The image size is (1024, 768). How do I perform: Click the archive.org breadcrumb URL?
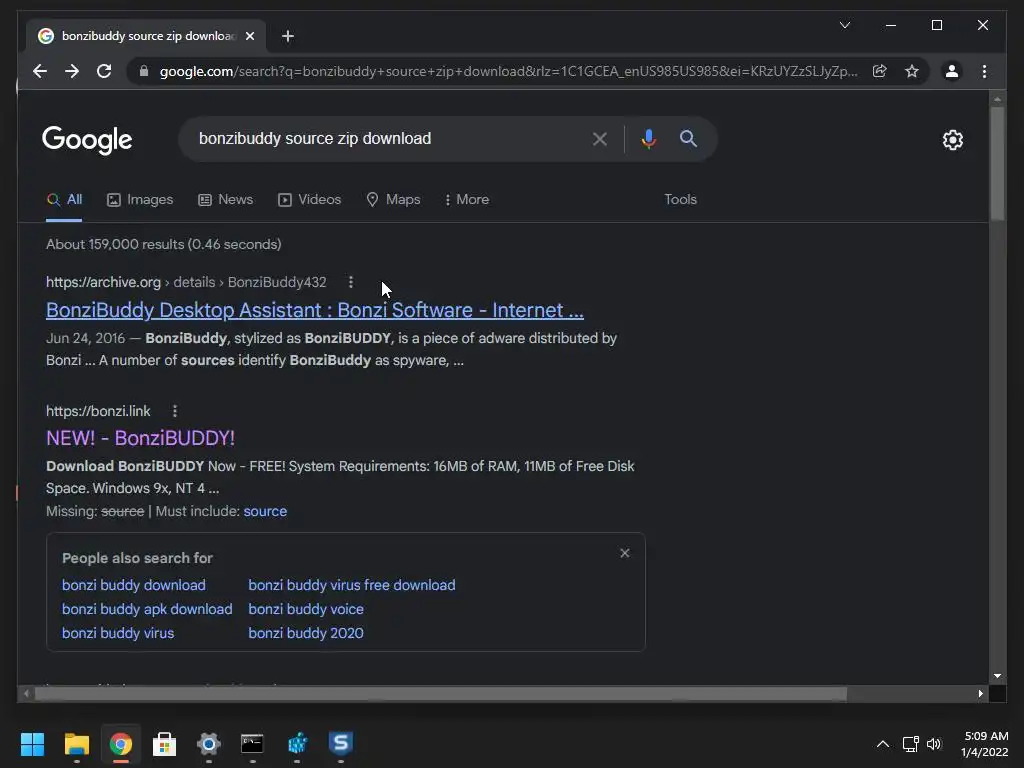186,282
